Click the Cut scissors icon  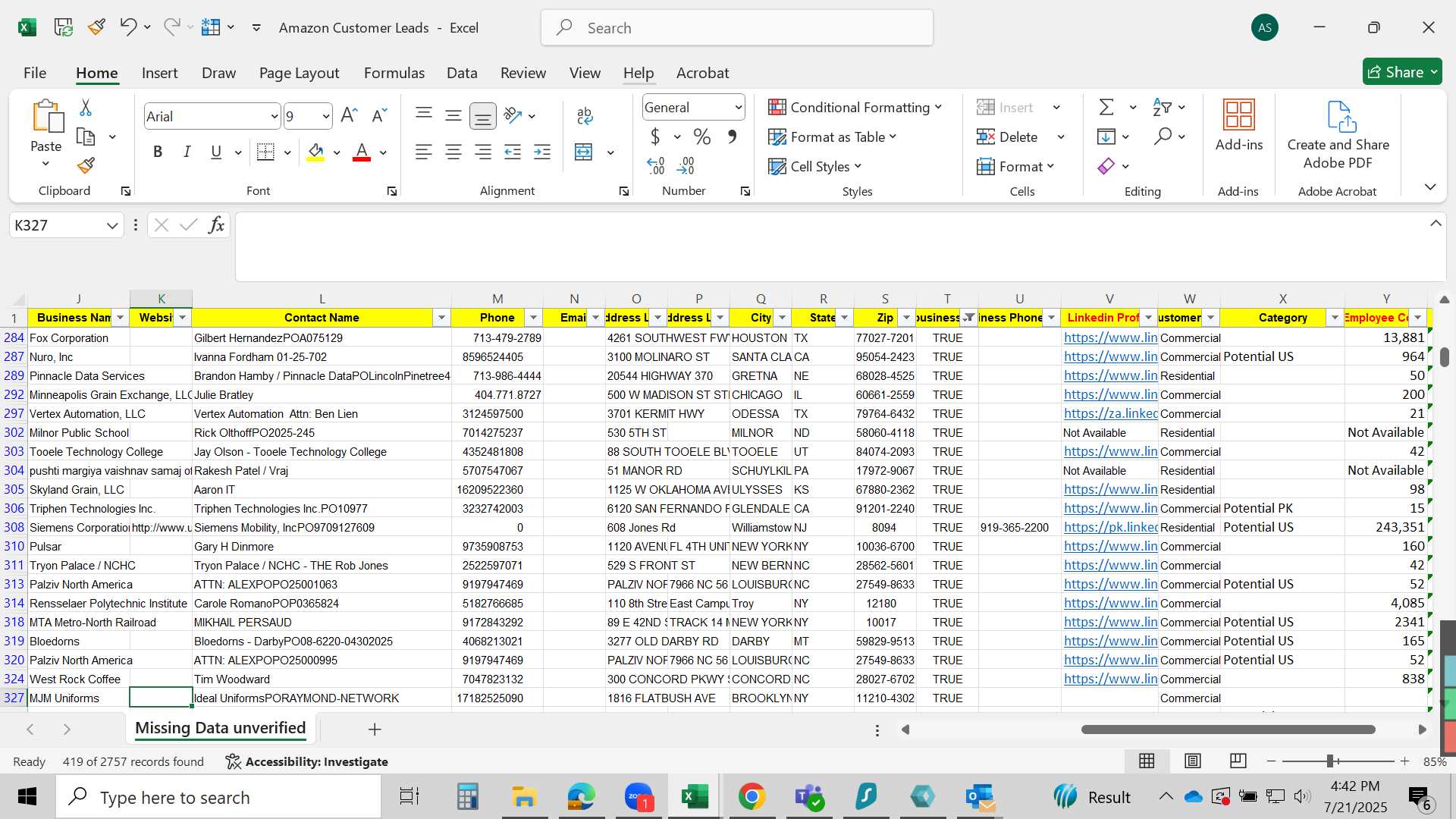pyautogui.click(x=86, y=108)
